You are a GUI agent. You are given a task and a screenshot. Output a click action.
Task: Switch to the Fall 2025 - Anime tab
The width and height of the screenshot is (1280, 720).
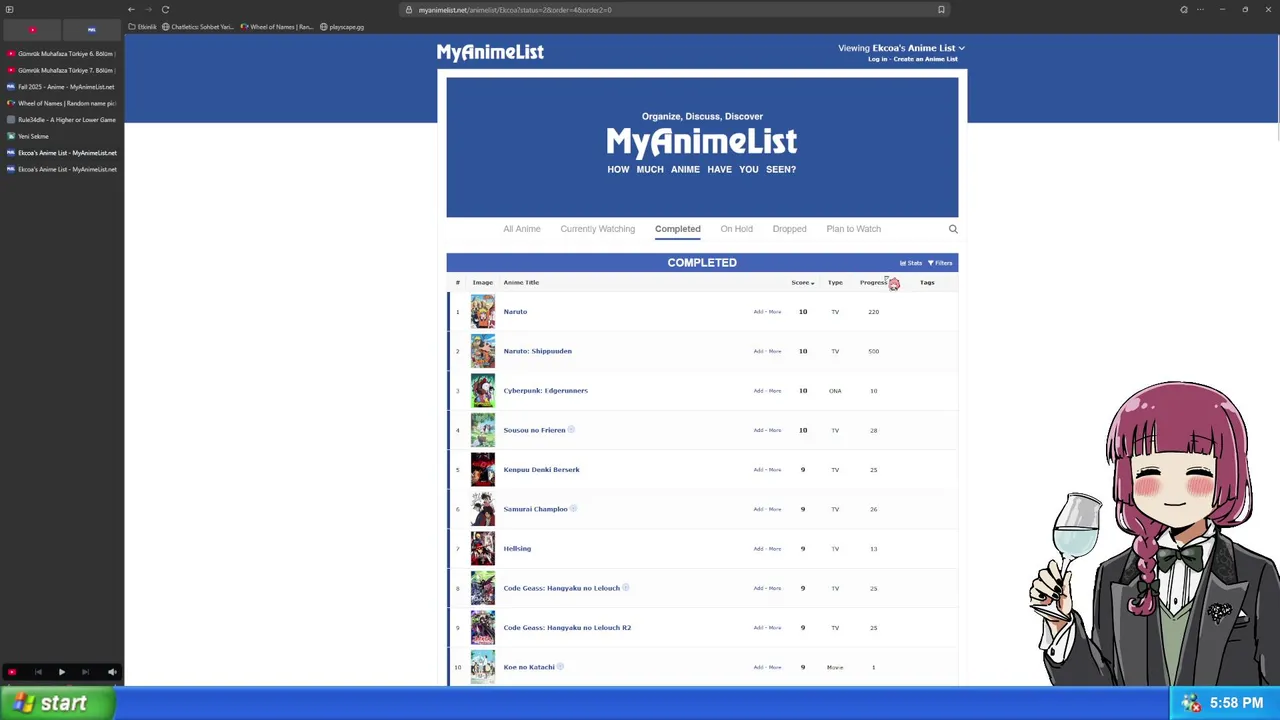(x=61, y=87)
